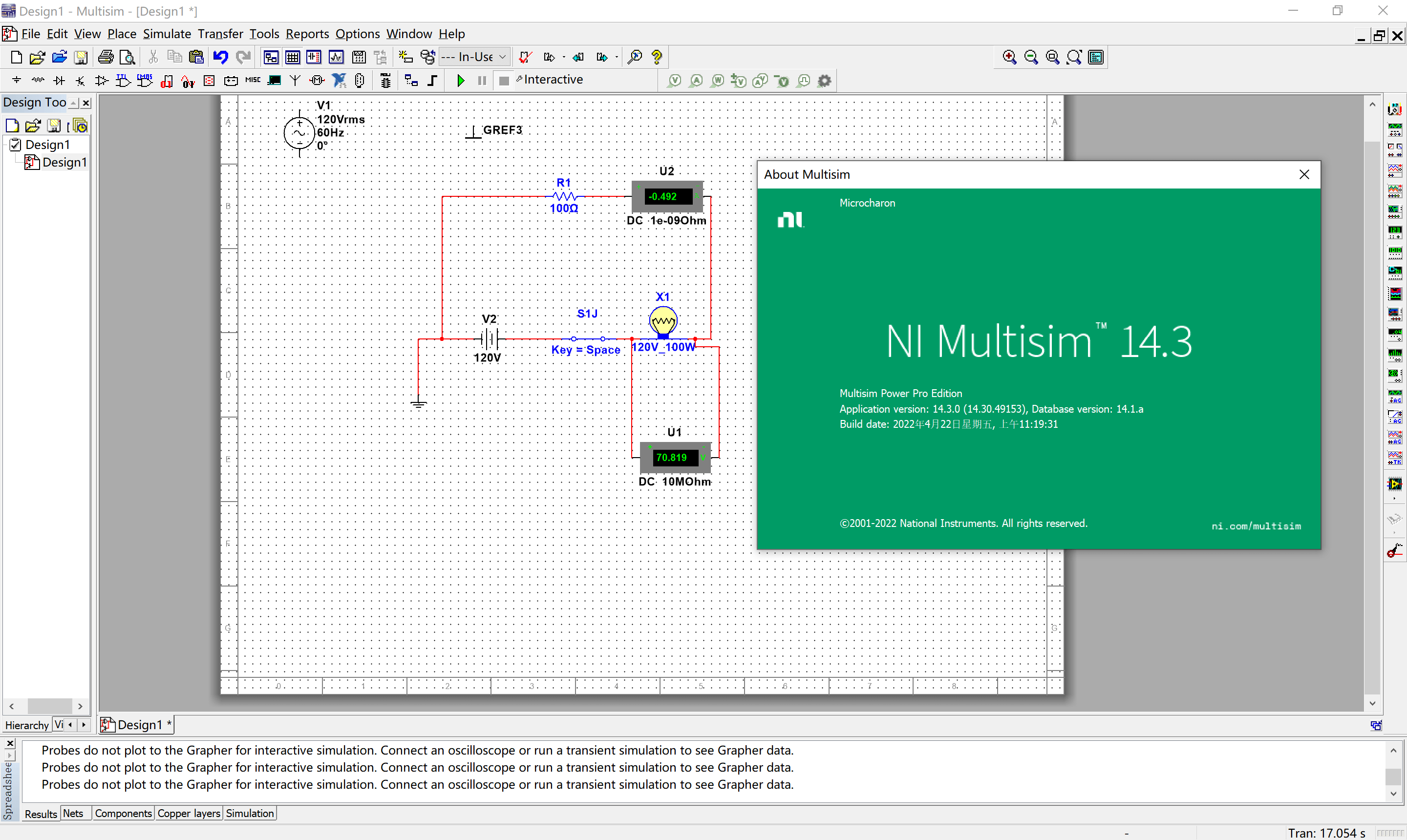
Task: Run Electrical Rules Check icon
Action: tap(525, 57)
